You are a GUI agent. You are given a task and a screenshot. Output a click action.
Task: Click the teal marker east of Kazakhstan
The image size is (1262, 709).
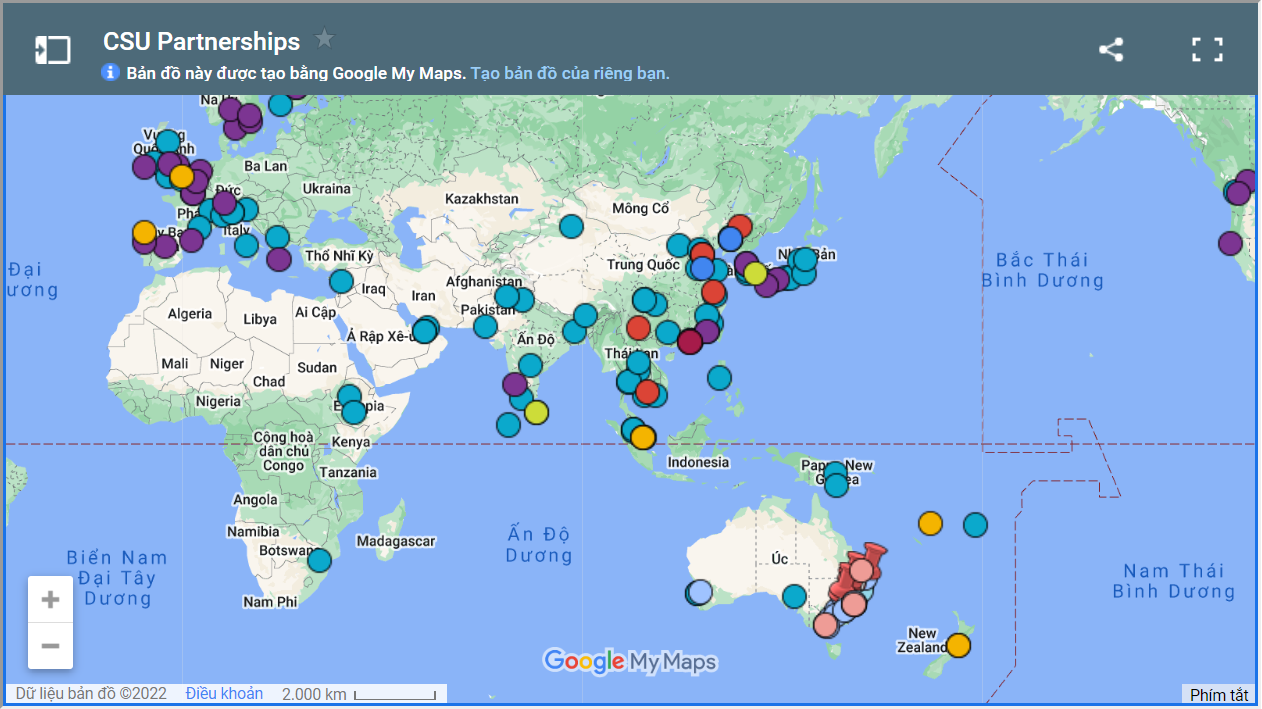point(571,226)
